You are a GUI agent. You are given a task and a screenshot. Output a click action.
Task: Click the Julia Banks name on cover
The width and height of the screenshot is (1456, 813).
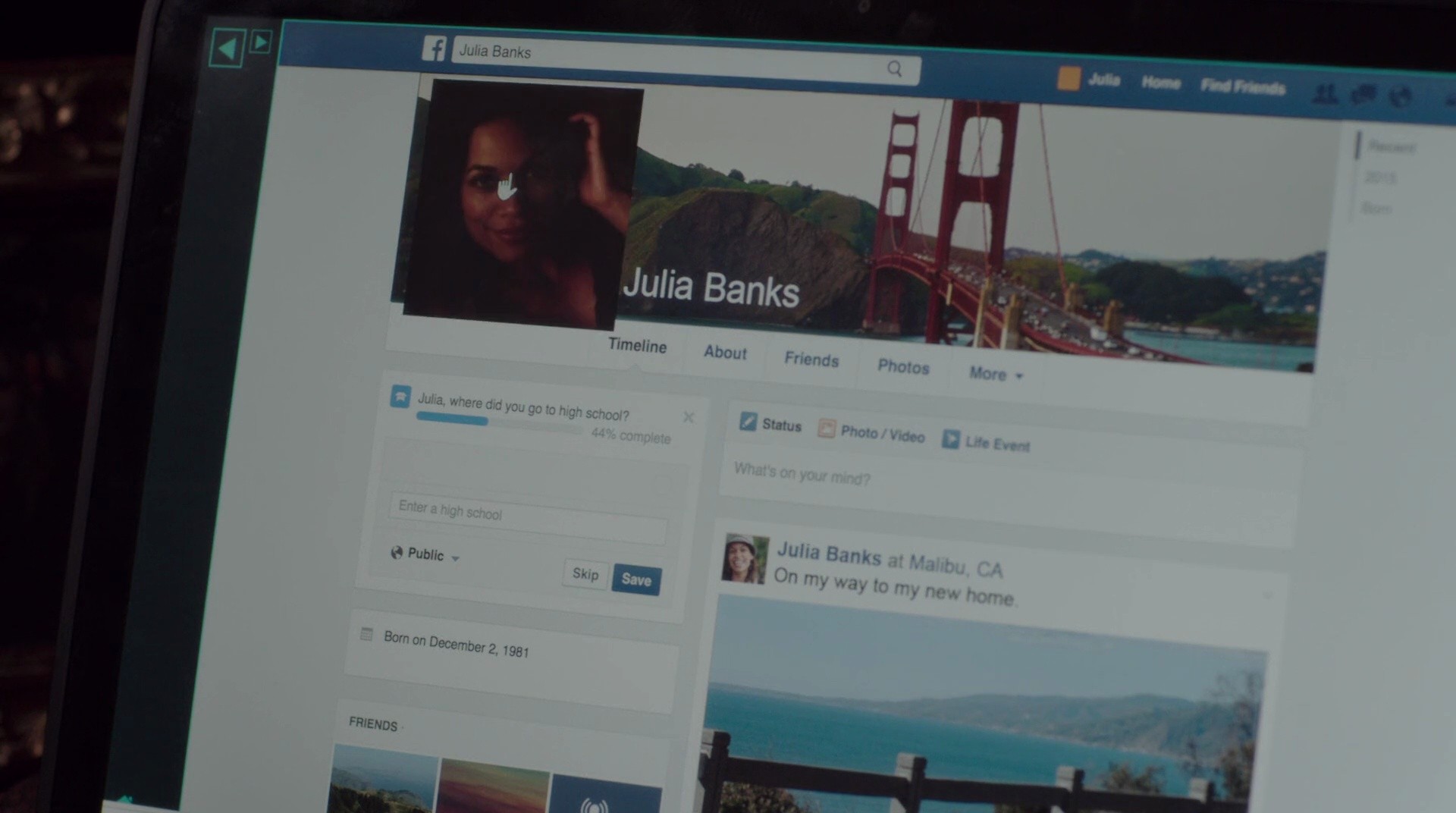point(711,289)
